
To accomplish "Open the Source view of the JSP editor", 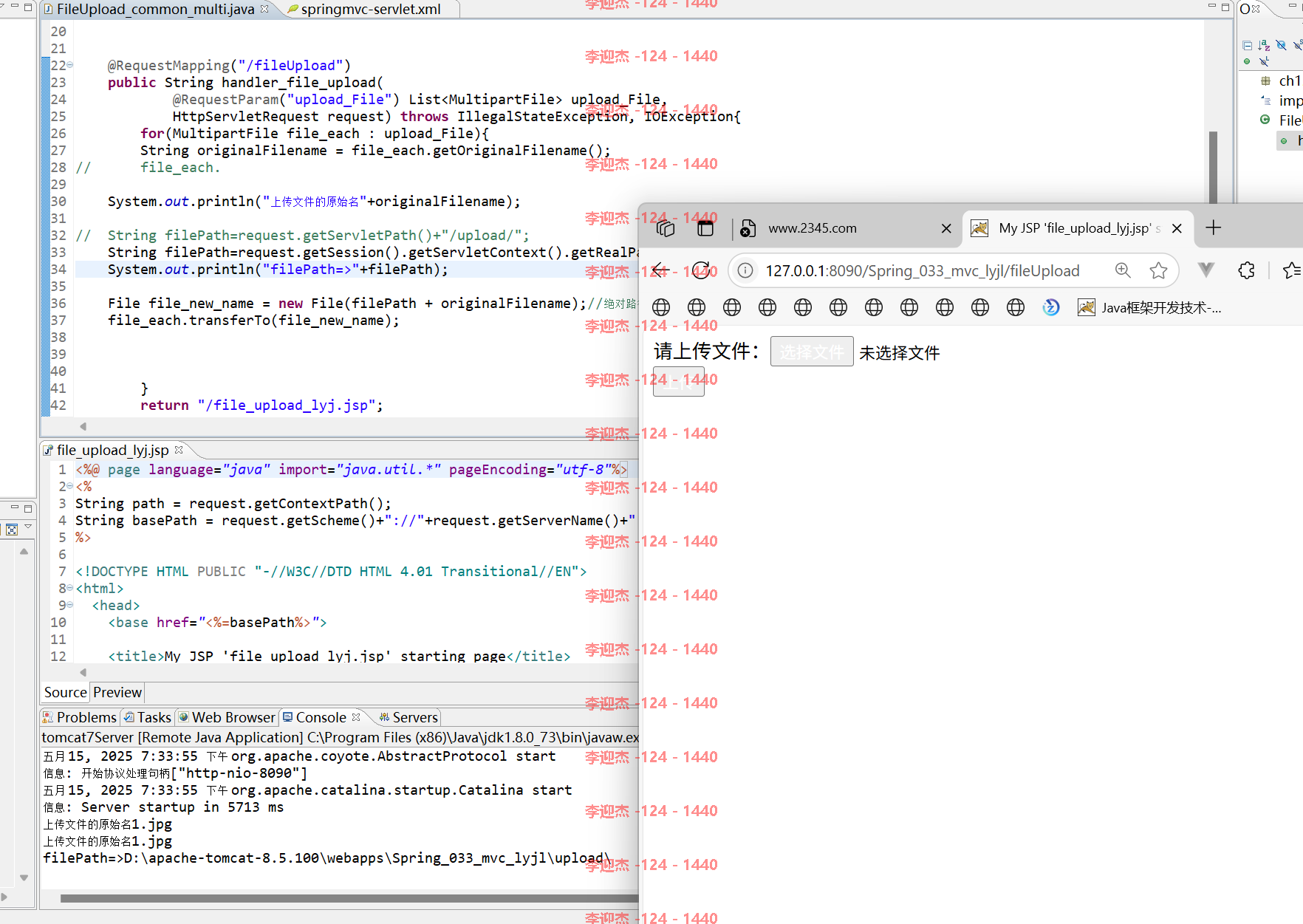I will pyautogui.click(x=65, y=692).
